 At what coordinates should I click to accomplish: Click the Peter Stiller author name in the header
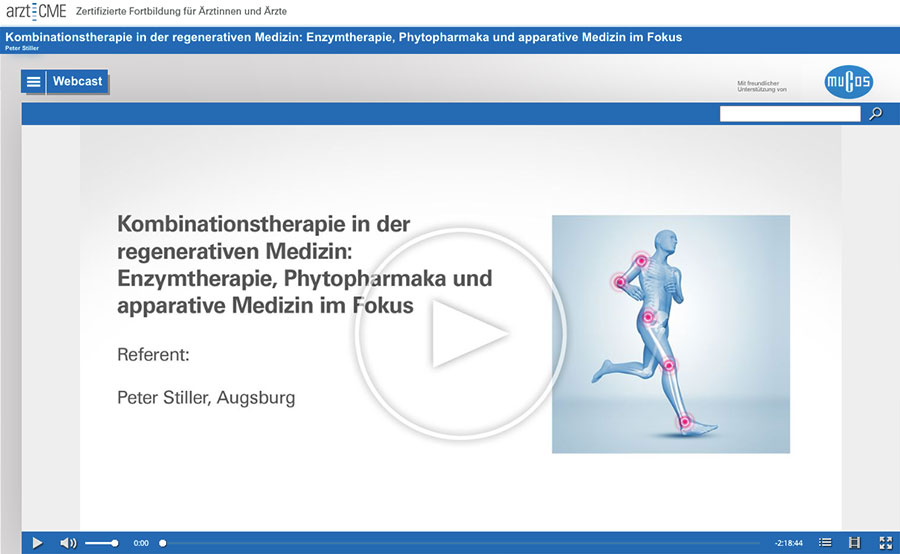[22, 48]
